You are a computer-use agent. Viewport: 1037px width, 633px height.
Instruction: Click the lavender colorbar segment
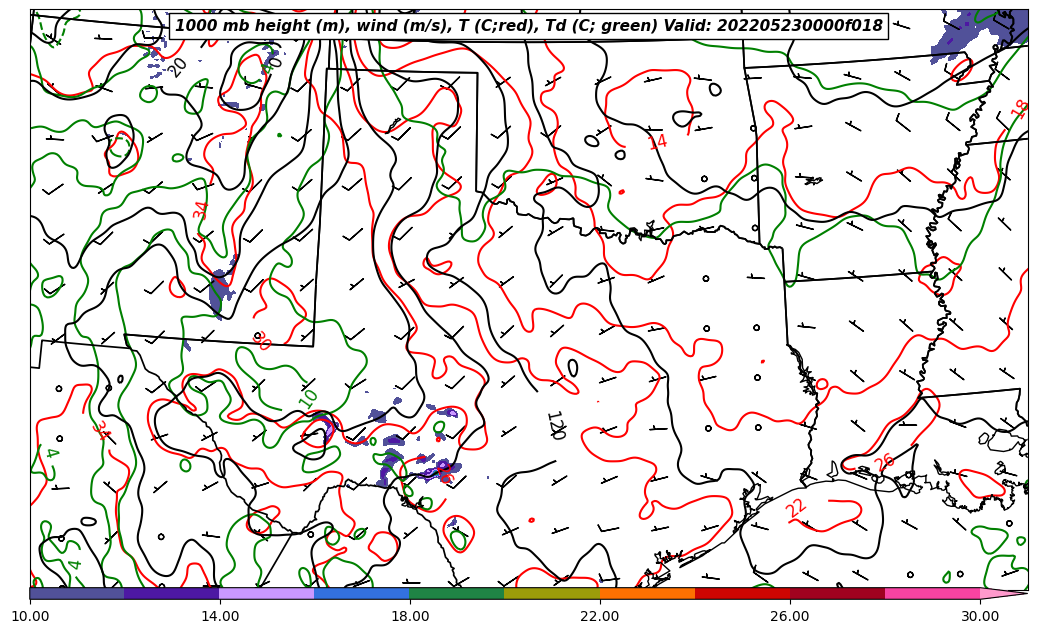(267, 593)
